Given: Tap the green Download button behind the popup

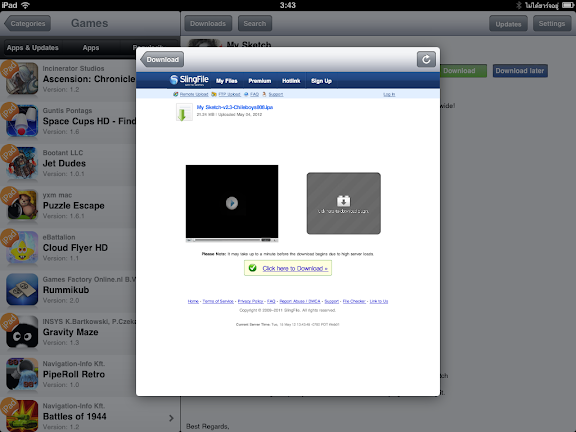Looking at the screenshot, I should [464, 71].
